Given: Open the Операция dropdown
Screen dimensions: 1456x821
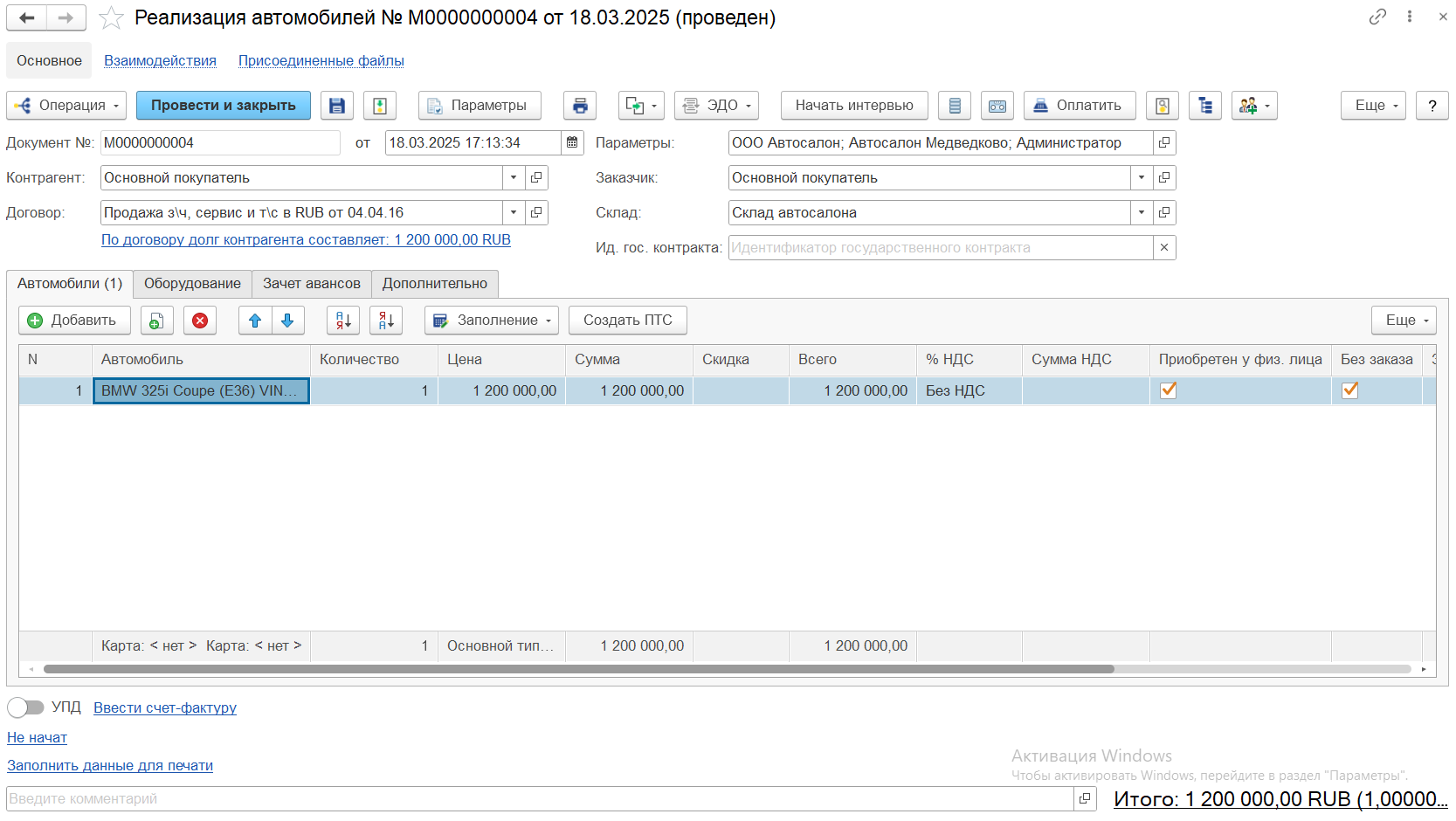Looking at the screenshot, I should [66, 106].
